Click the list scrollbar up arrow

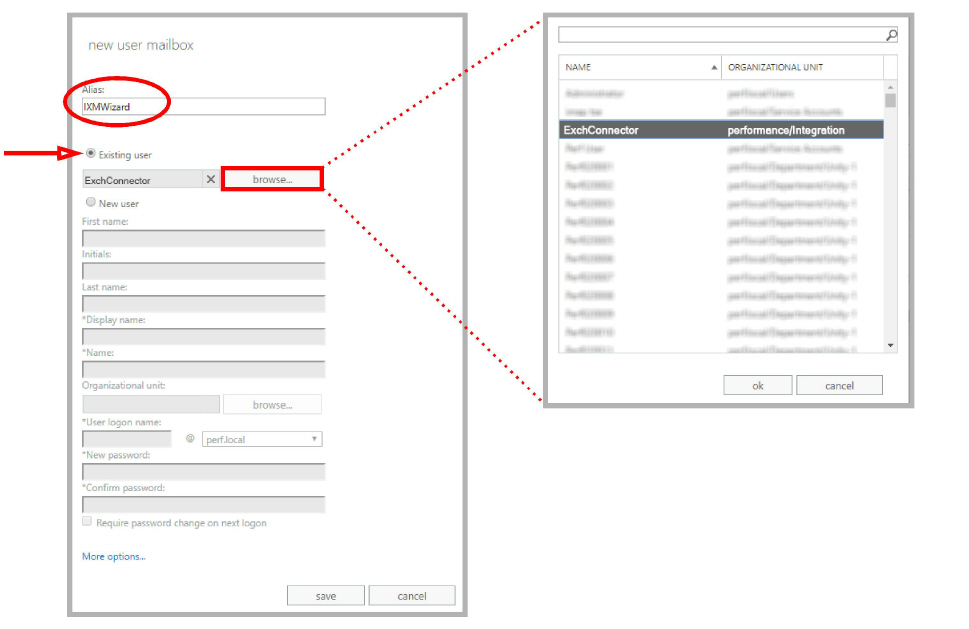pyautogui.click(x=891, y=88)
